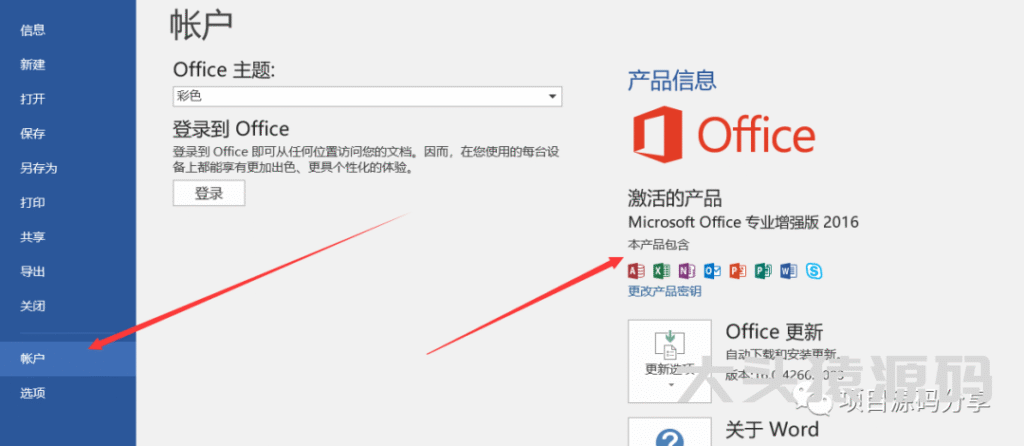Click the Word product icon
1024x446 pixels.
click(789, 270)
